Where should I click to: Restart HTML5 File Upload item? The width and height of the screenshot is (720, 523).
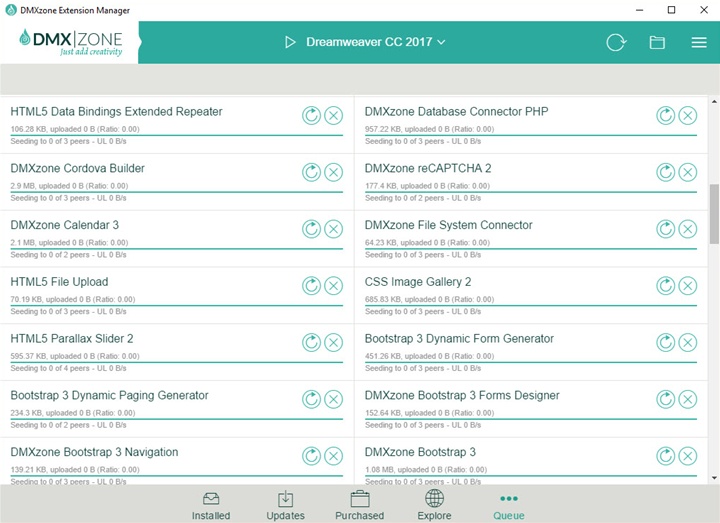pyautogui.click(x=311, y=286)
